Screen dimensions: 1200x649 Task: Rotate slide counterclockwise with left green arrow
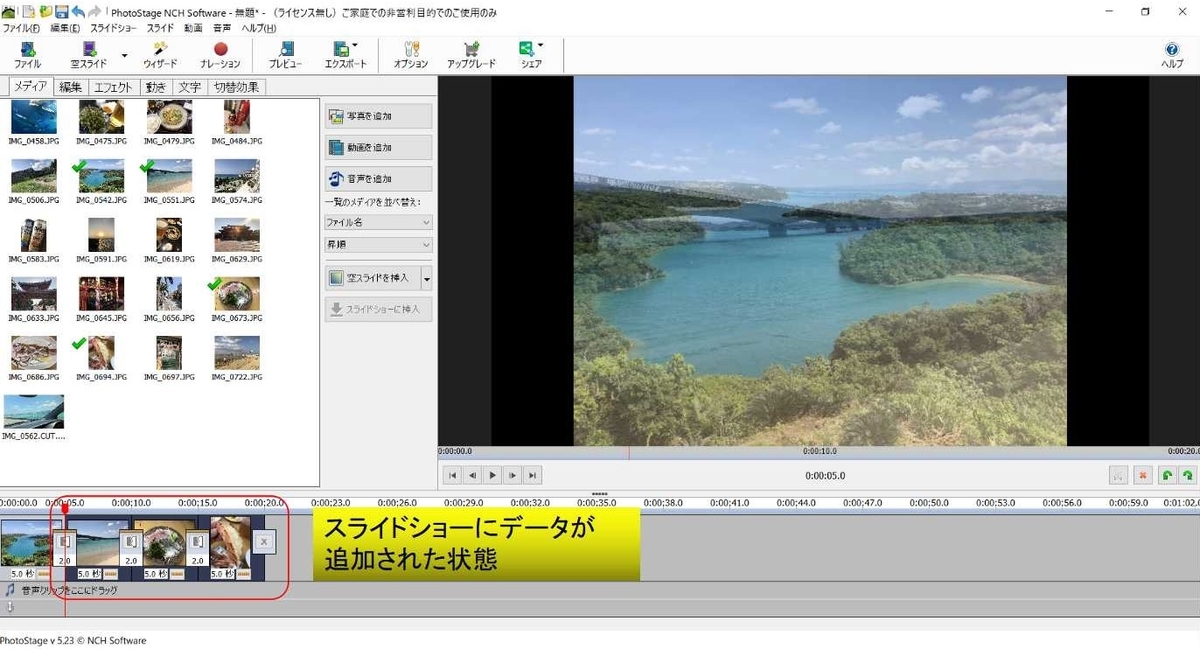coord(1166,476)
